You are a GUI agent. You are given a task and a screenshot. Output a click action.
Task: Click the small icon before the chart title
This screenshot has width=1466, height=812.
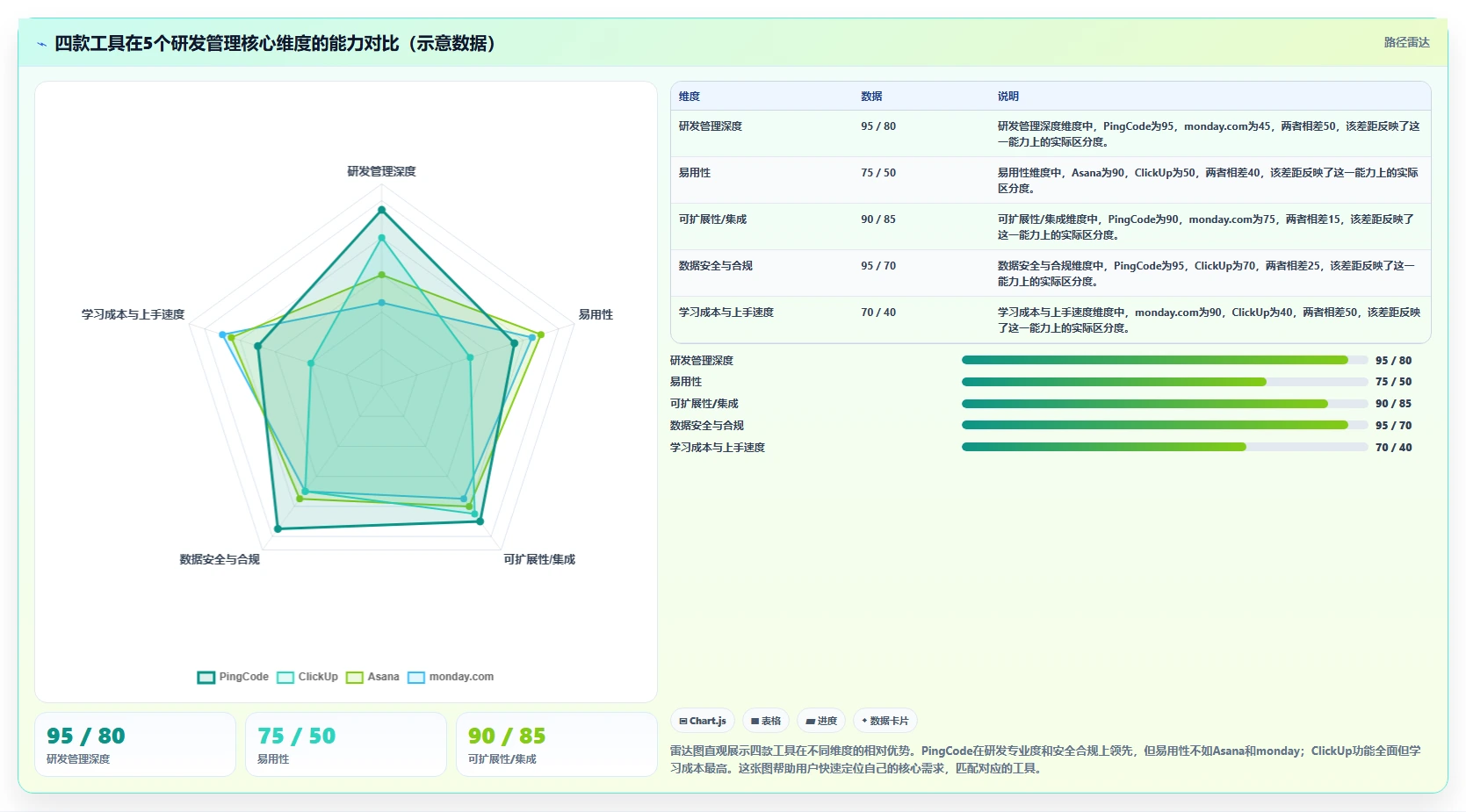tap(41, 44)
